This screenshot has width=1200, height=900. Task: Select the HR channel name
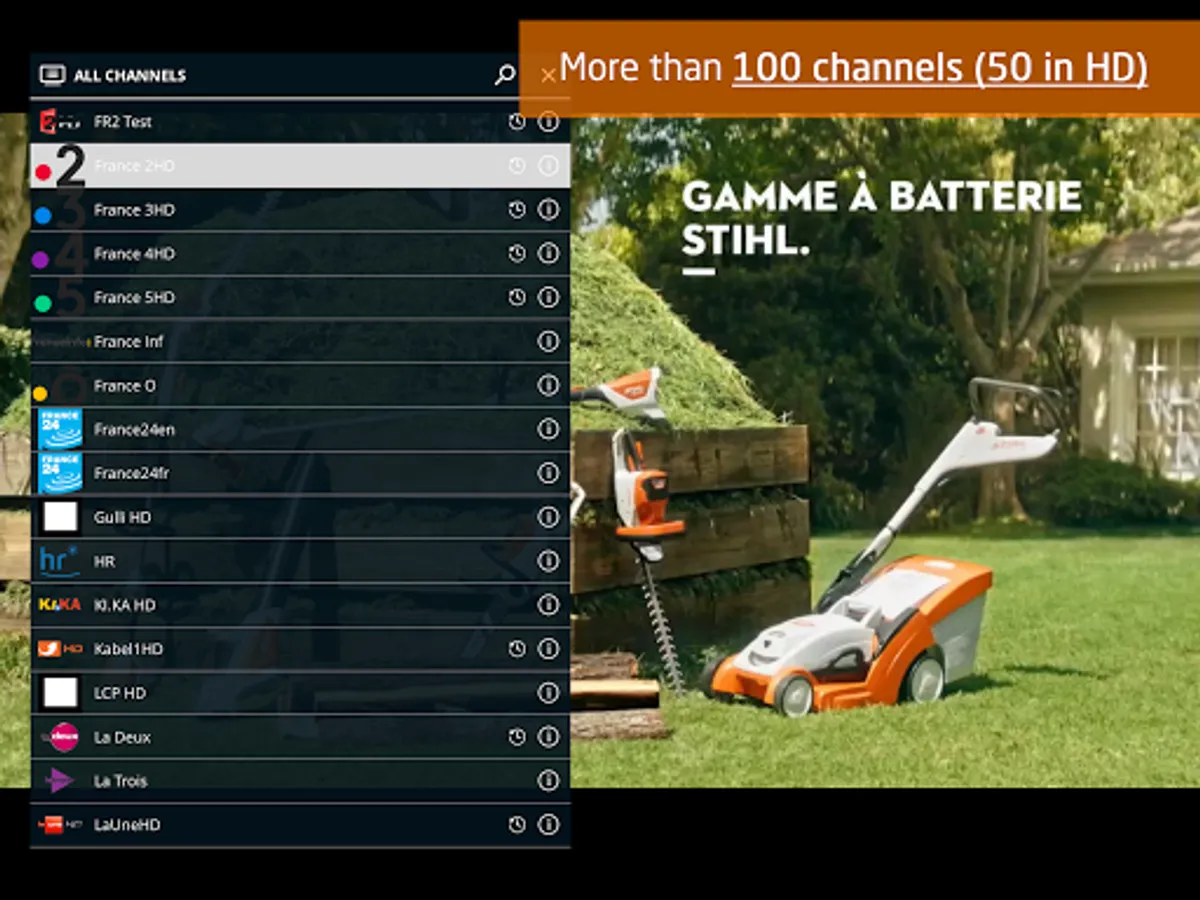click(x=104, y=561)
